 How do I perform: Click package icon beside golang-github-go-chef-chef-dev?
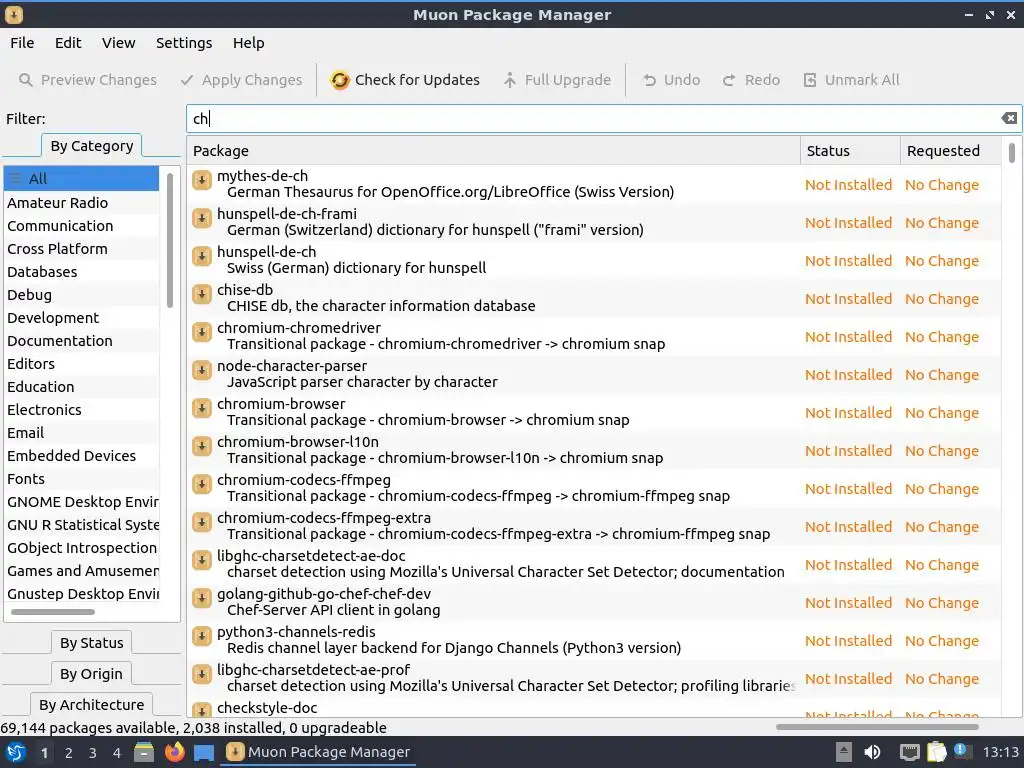point(202,598)
